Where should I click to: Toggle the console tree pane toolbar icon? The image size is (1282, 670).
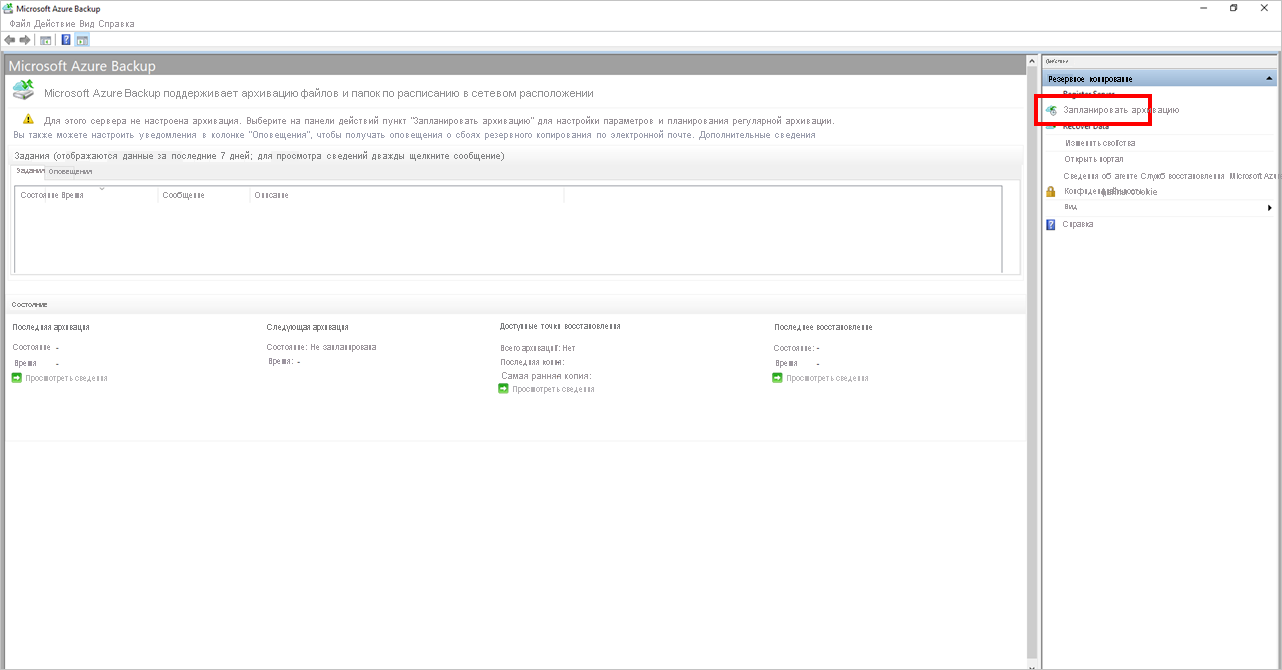[x=46, y=40]
